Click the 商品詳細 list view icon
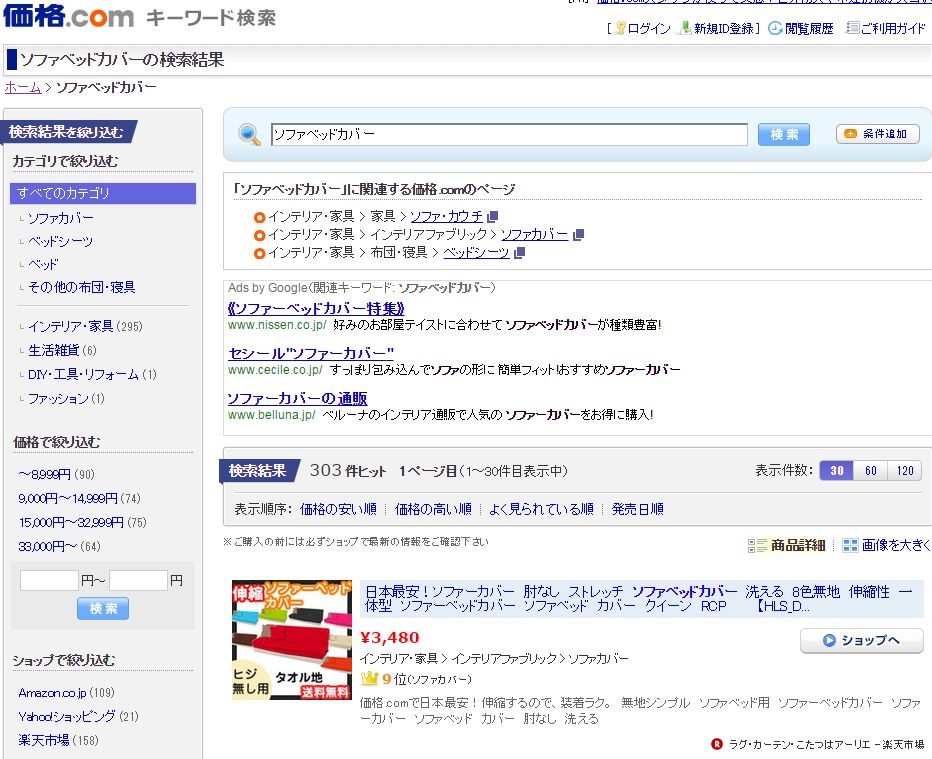 757,545
